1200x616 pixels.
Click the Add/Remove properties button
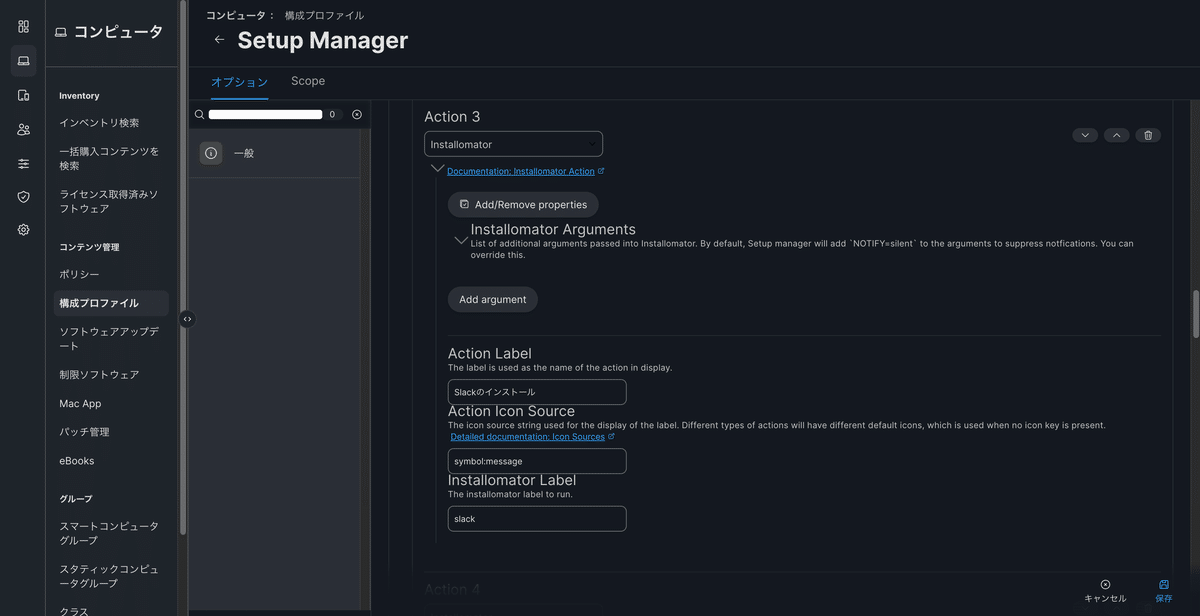(x=522, y=204)
